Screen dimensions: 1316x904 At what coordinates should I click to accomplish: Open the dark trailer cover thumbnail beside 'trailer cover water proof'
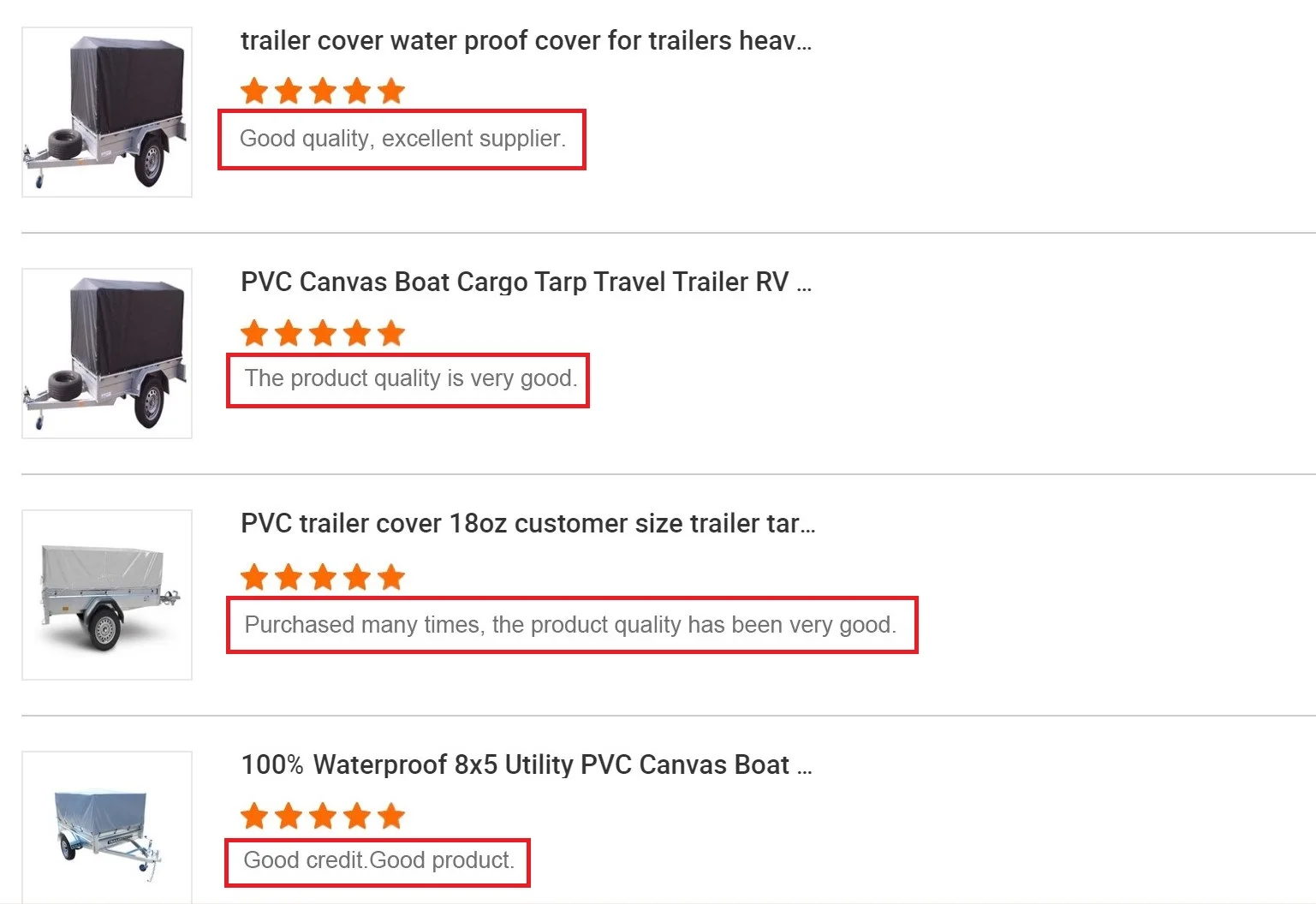[x=107, y=112]
